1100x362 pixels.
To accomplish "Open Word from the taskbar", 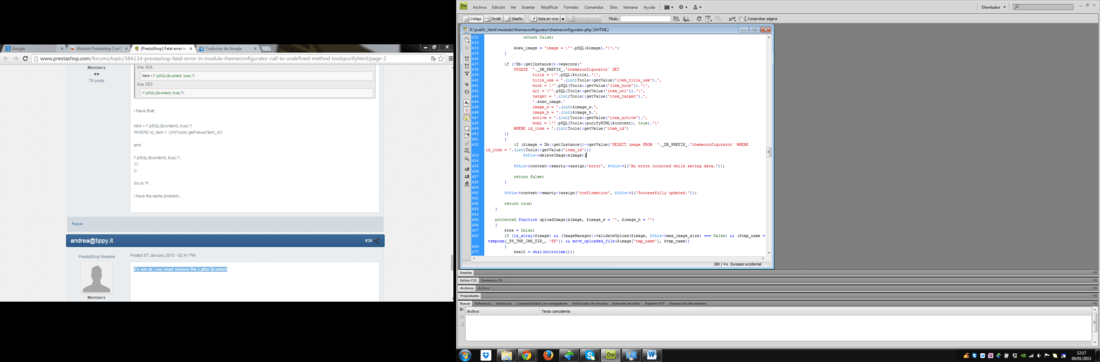I will 652,355.
